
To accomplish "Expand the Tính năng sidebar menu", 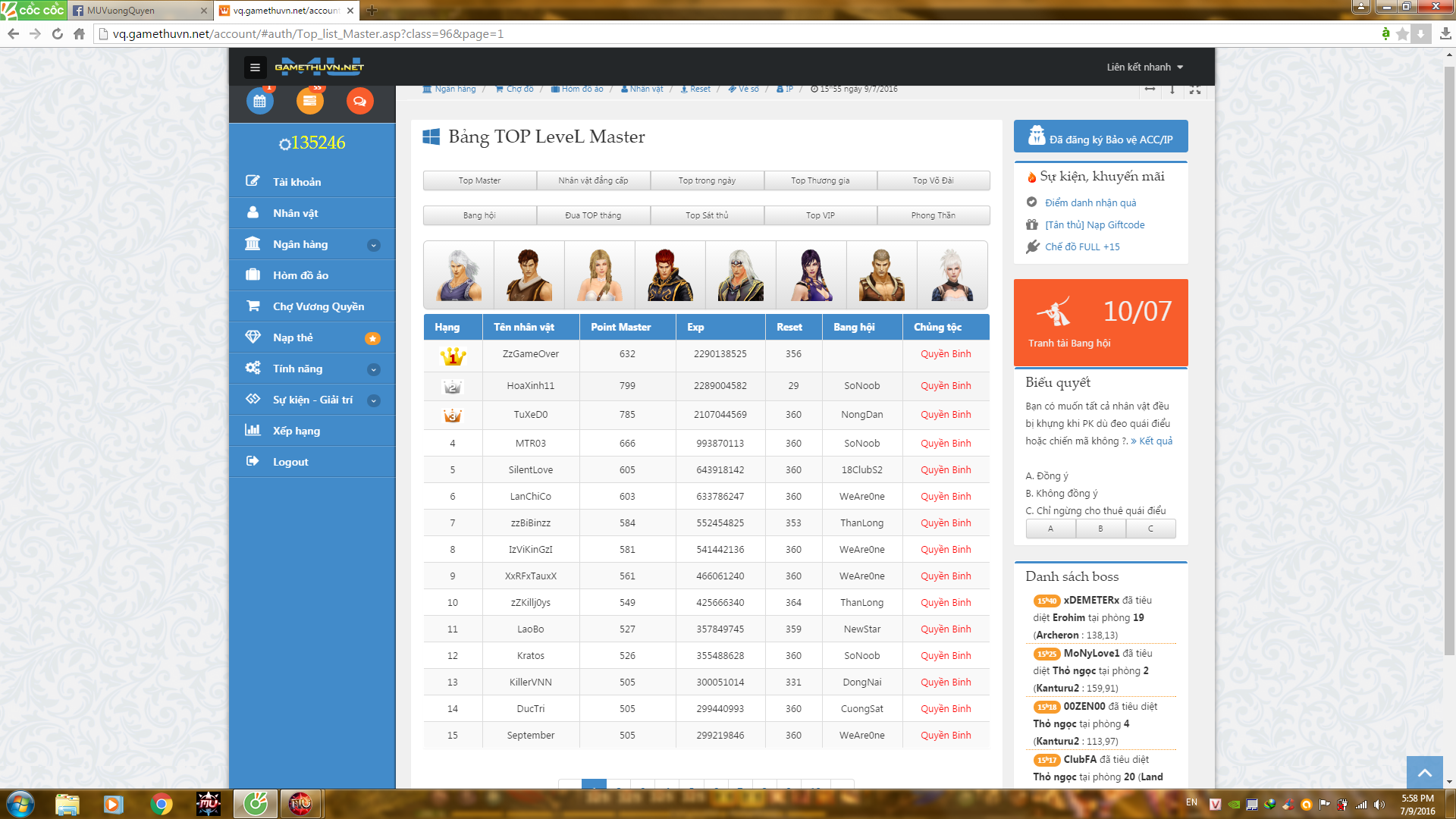I will (373, 369).
